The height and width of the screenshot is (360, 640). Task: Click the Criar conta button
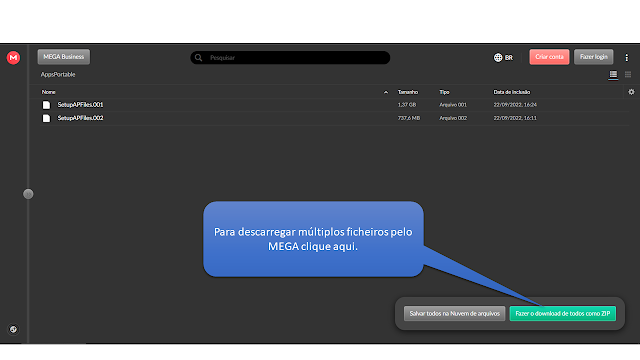click(x=549, y=57)
